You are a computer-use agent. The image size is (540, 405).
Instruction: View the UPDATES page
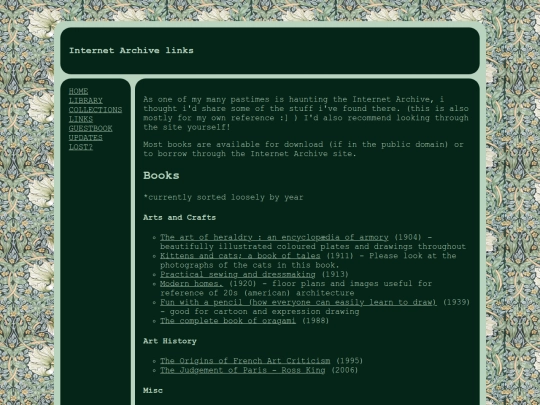click(x=85, y=138)
